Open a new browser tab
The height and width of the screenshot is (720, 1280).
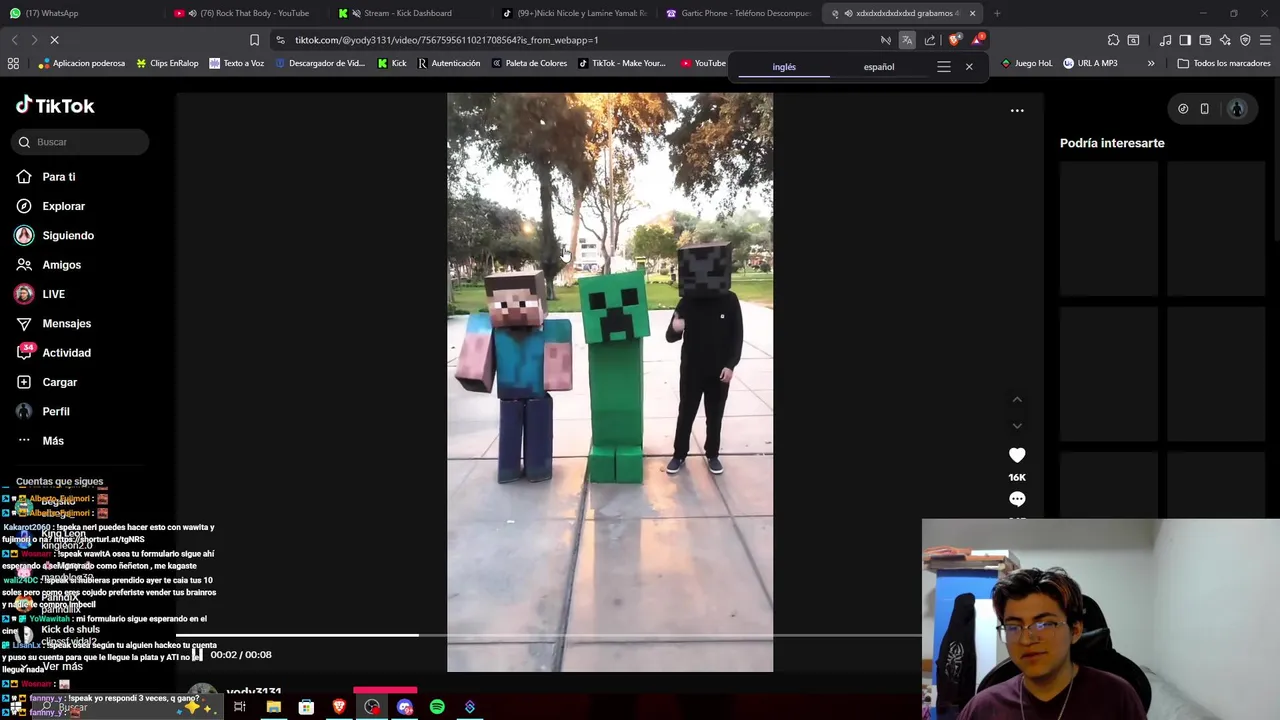coord(997,13)
